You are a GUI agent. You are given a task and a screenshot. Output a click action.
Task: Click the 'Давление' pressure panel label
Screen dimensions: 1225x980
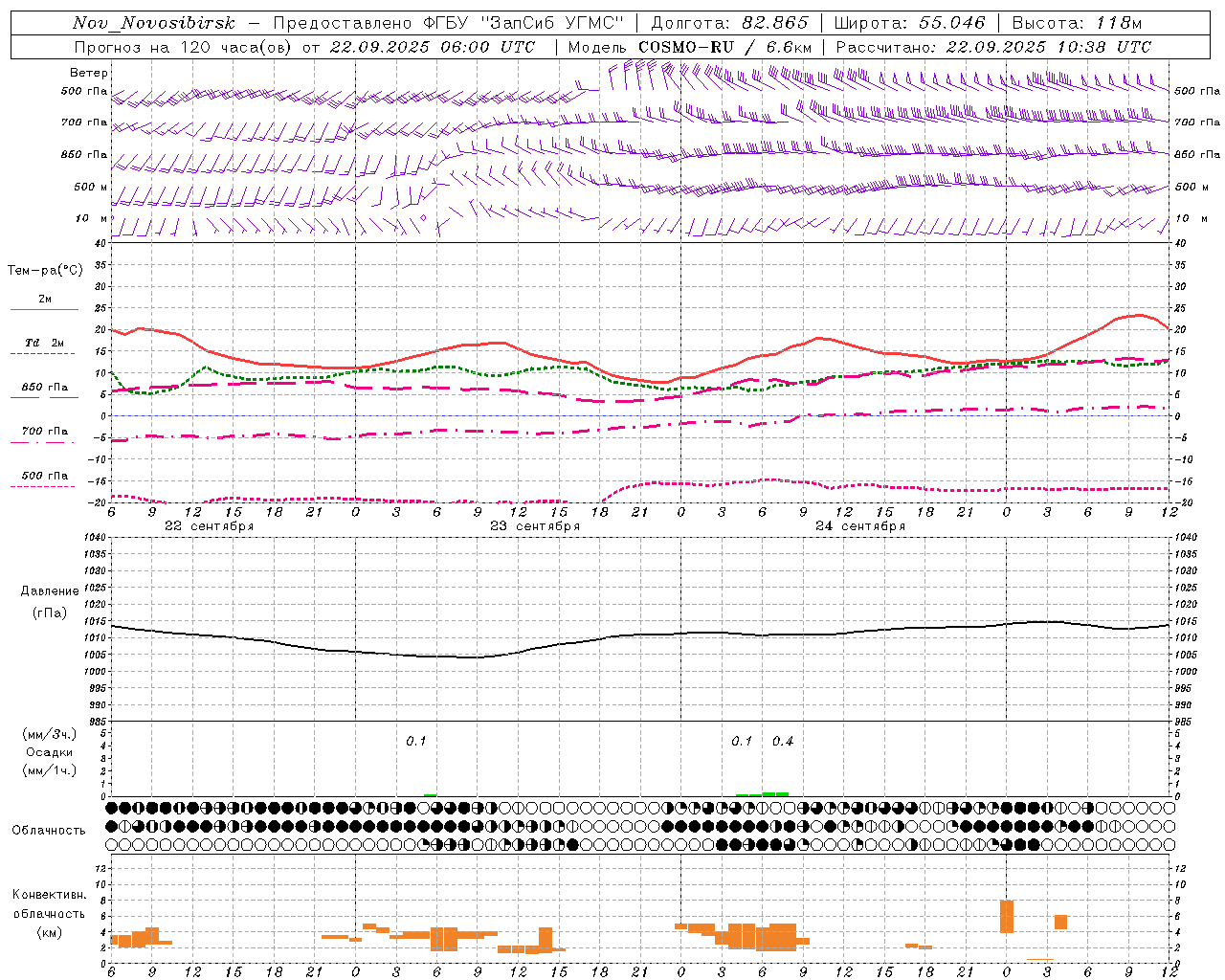click(50, 591)
